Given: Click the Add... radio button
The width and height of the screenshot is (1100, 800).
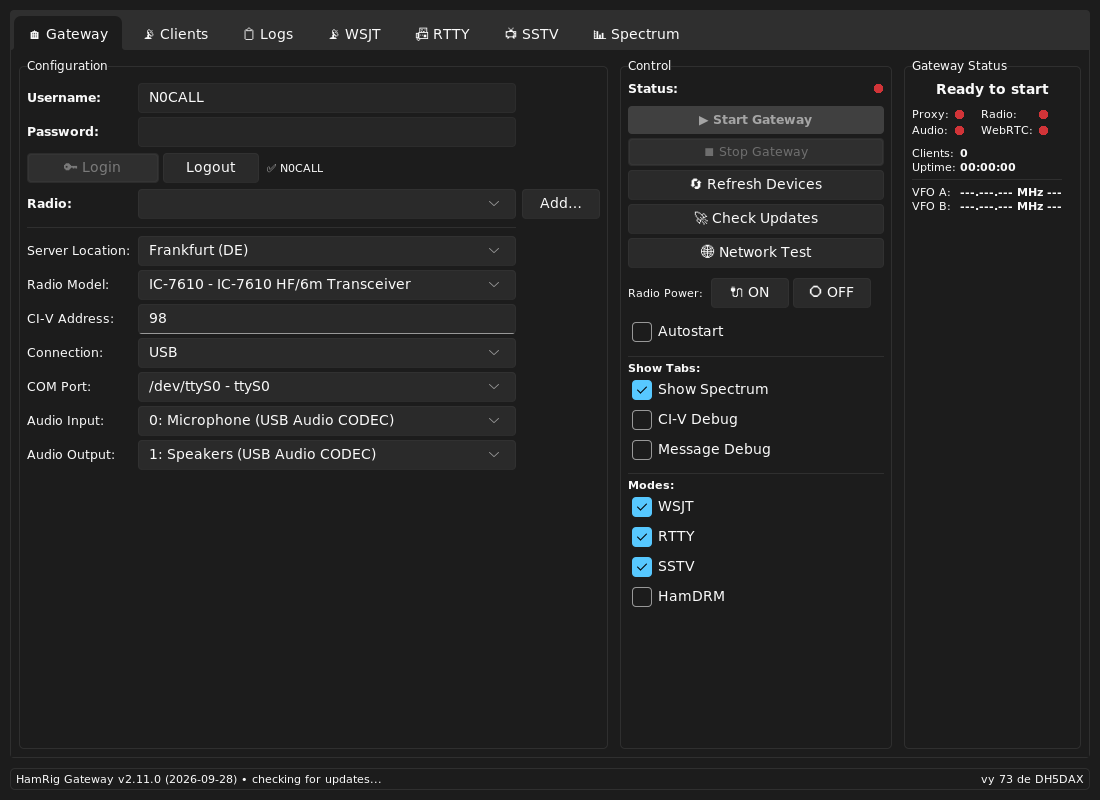Looking at the screenshot, I should pos(561,204).
